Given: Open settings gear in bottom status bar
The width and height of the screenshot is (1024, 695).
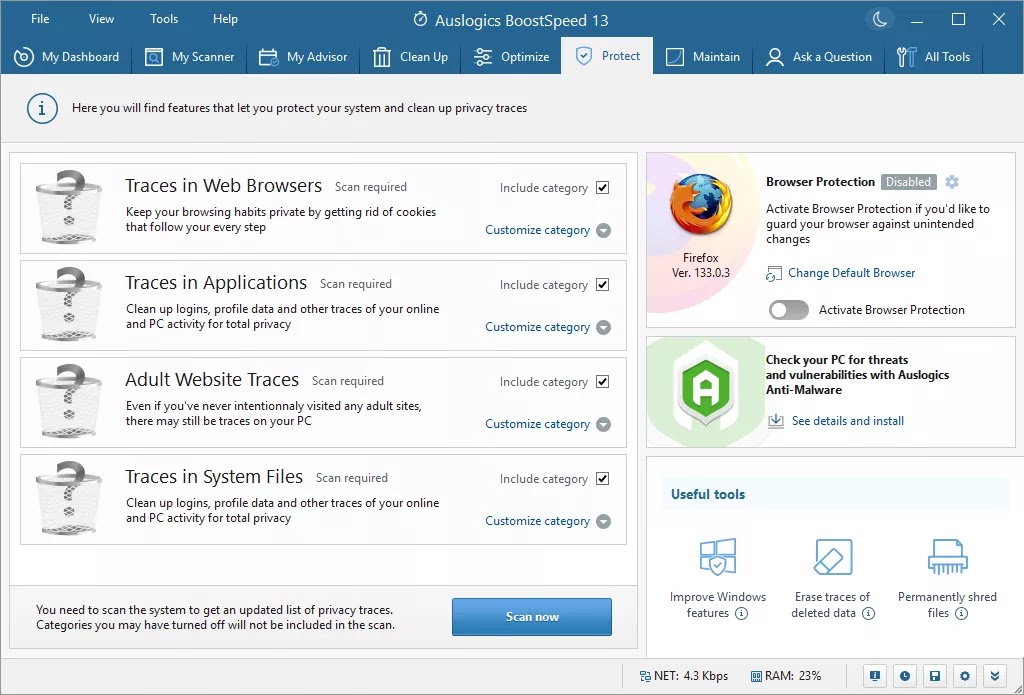Looking at the screenshot, I should point(964,675).
